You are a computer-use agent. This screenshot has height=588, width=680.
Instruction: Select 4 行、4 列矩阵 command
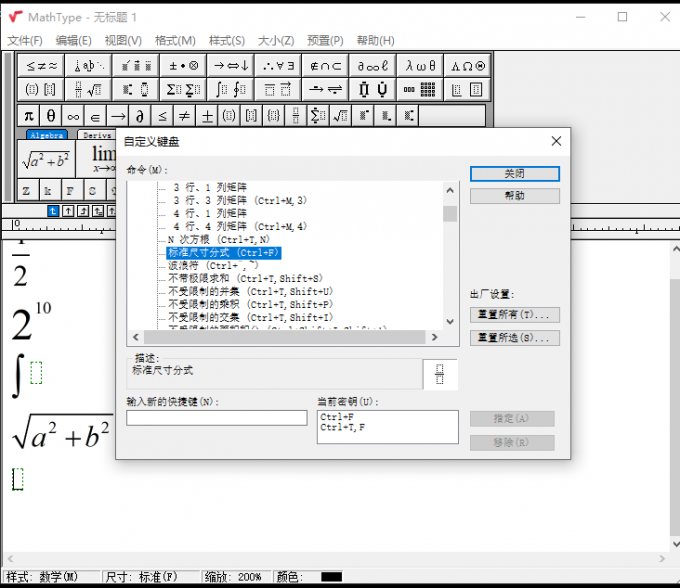(240, 226)
